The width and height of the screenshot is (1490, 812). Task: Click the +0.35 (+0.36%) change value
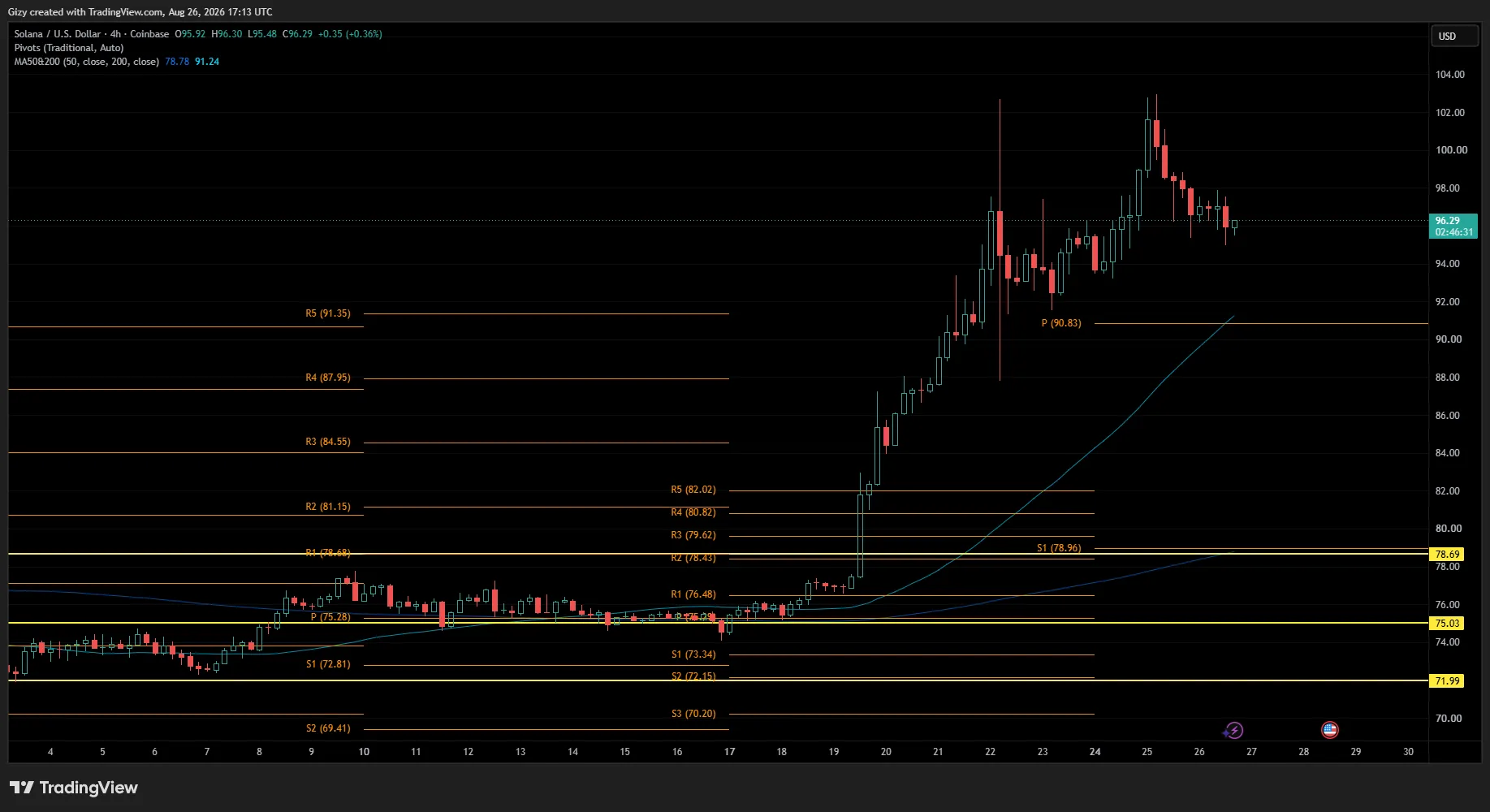pyautogui.click(x=350, y=34)
